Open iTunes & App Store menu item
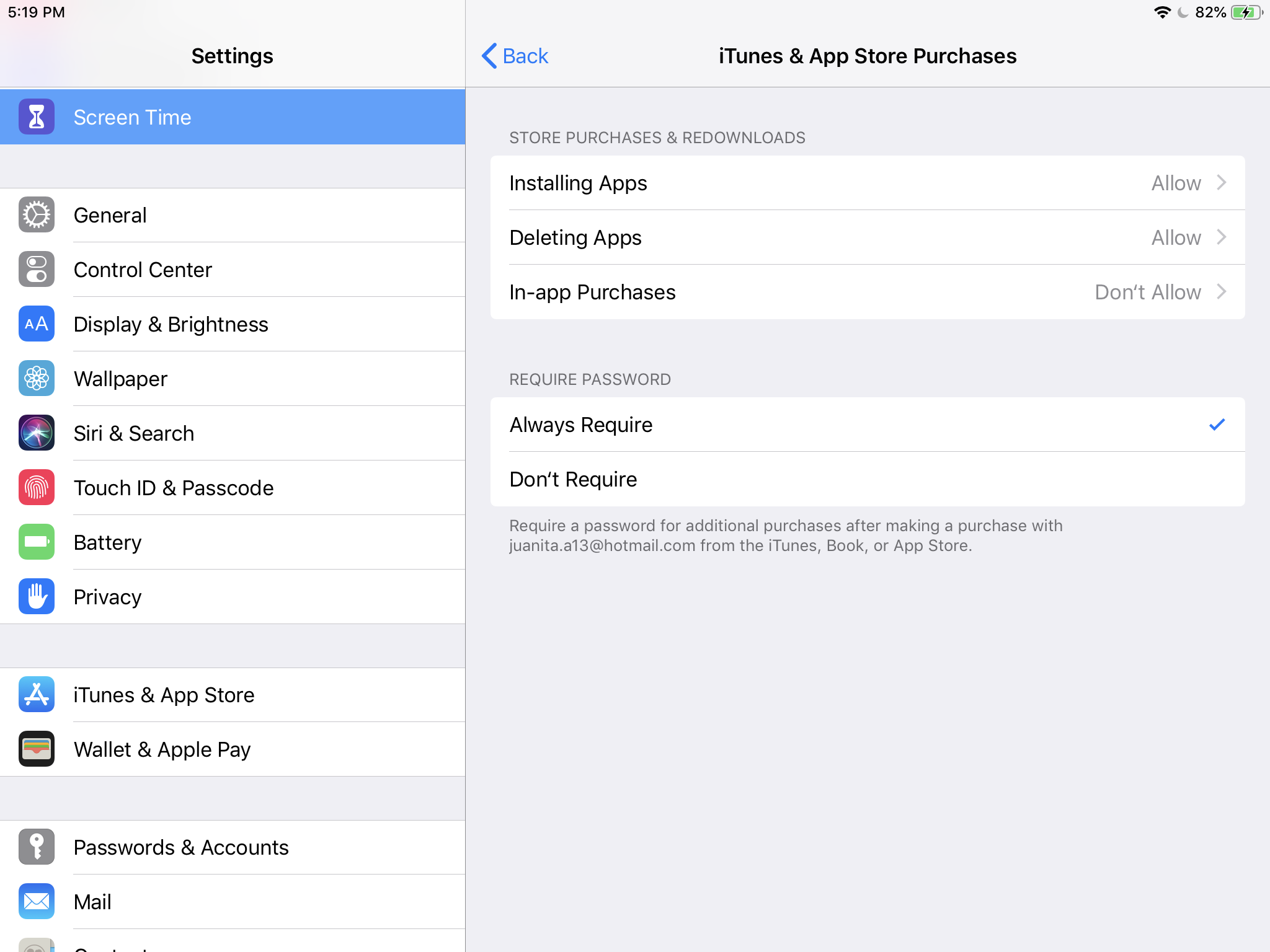Viewport: 1270px width, 952px height. 164,695
